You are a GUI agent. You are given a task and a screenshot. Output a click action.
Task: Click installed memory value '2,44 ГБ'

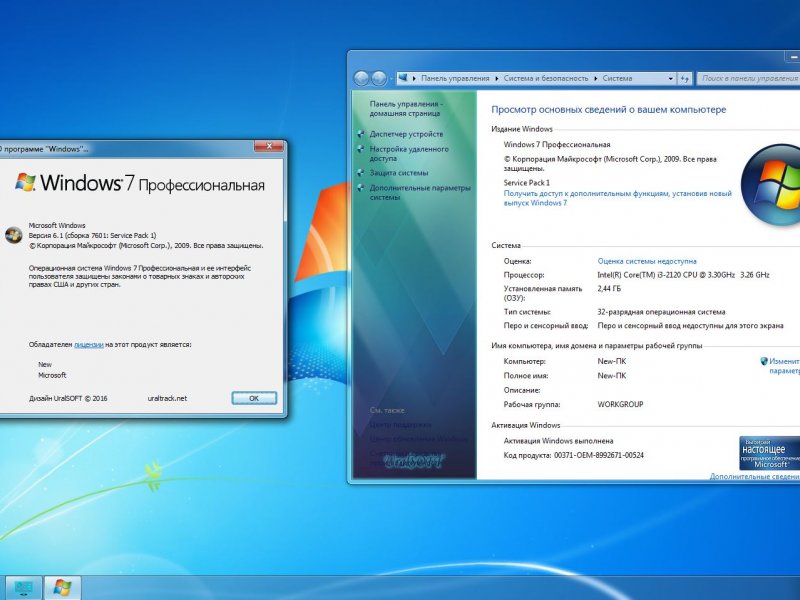pyautogui.click(x=609, y=289)
